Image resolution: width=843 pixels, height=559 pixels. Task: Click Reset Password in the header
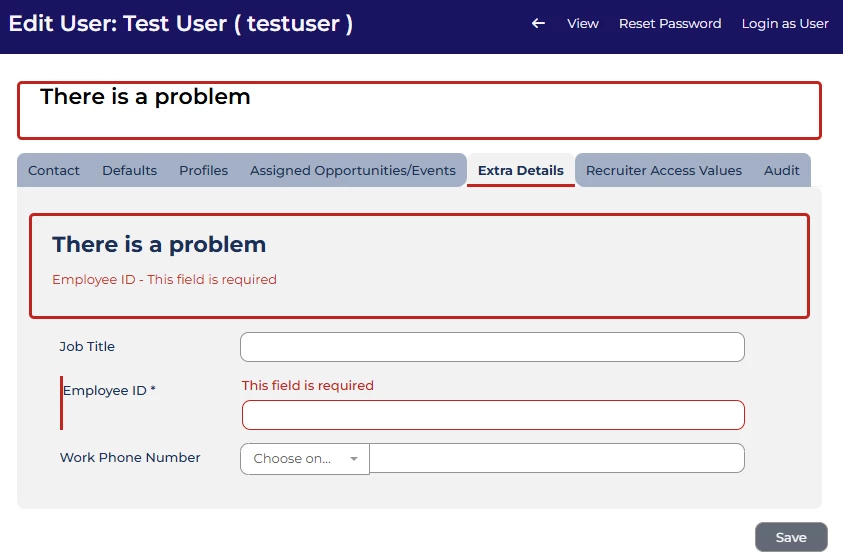(670, 24)
